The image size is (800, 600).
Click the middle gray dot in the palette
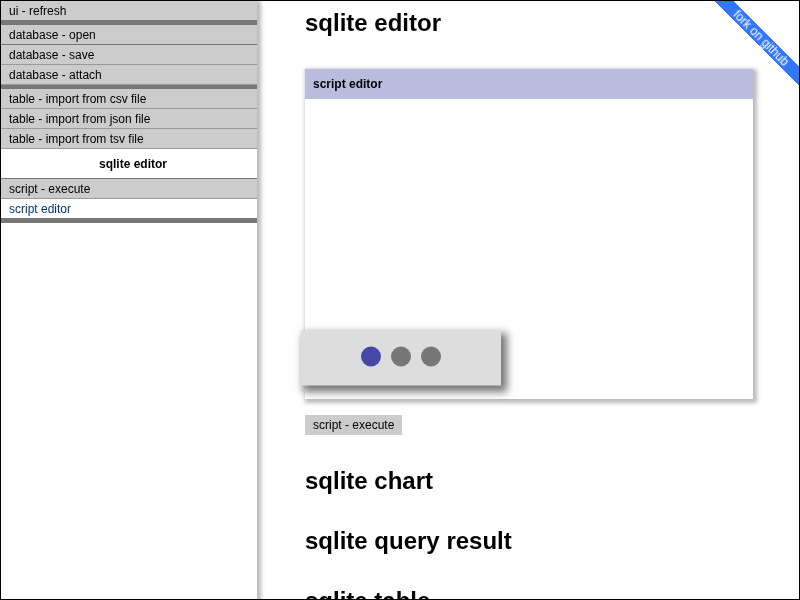pos(401,355)
